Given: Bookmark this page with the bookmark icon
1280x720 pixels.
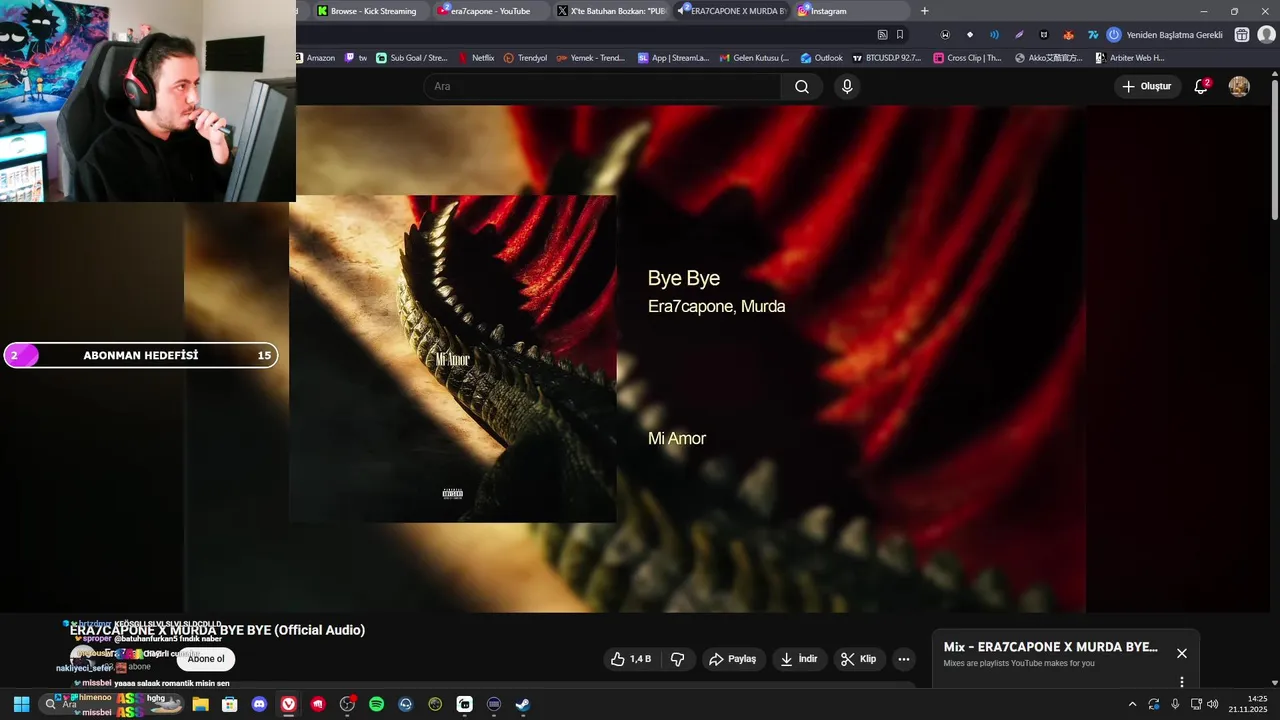Looking at the screenshot, I should pyautogui.click(x=900, y=34).
